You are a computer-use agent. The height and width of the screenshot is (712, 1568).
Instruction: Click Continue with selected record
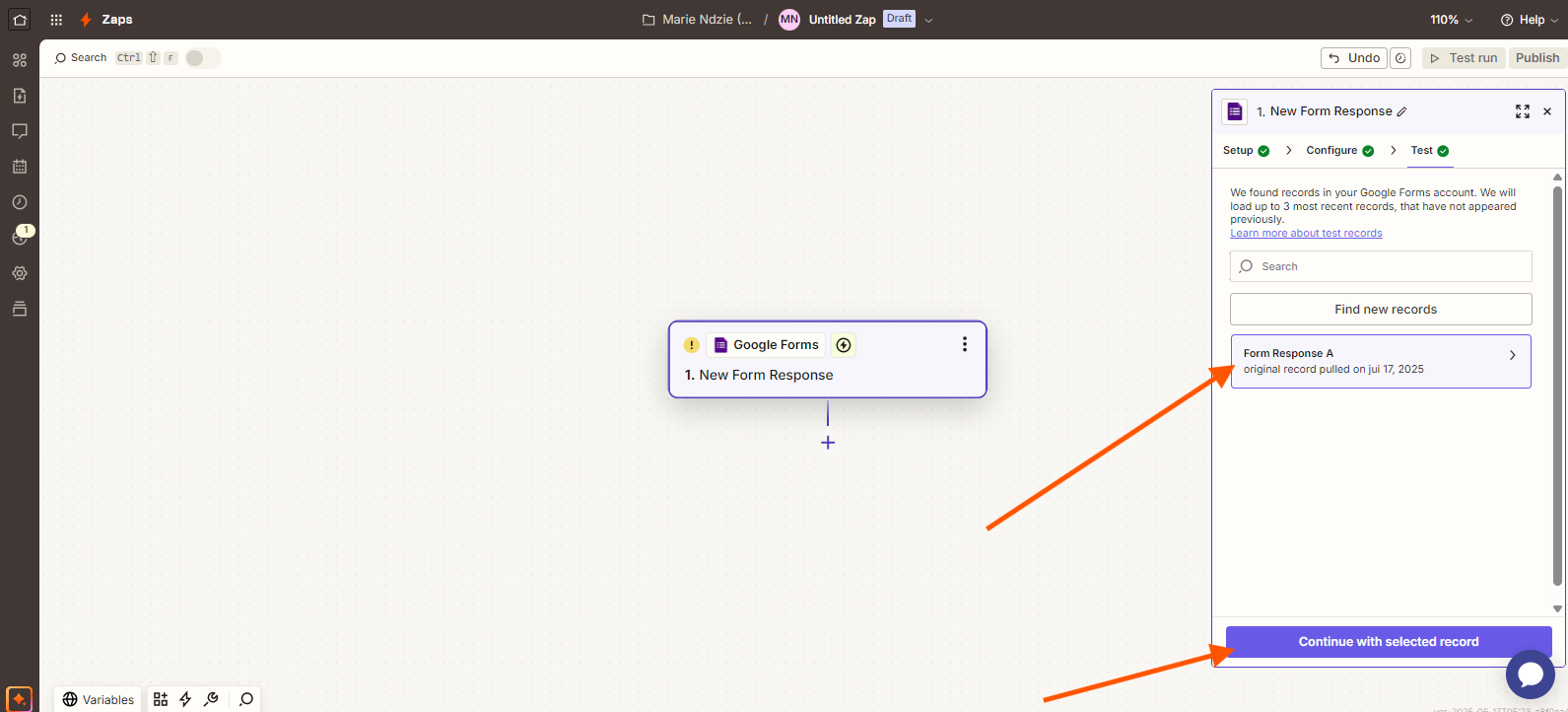click(x=1389, y=642)
